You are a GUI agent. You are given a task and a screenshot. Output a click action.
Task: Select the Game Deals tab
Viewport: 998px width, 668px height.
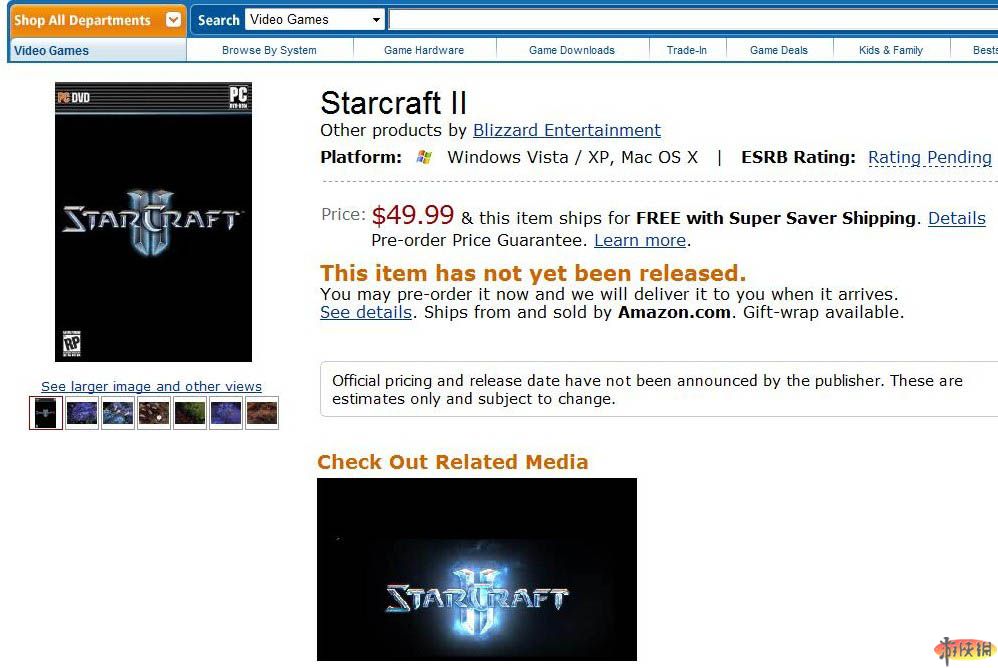778,50
